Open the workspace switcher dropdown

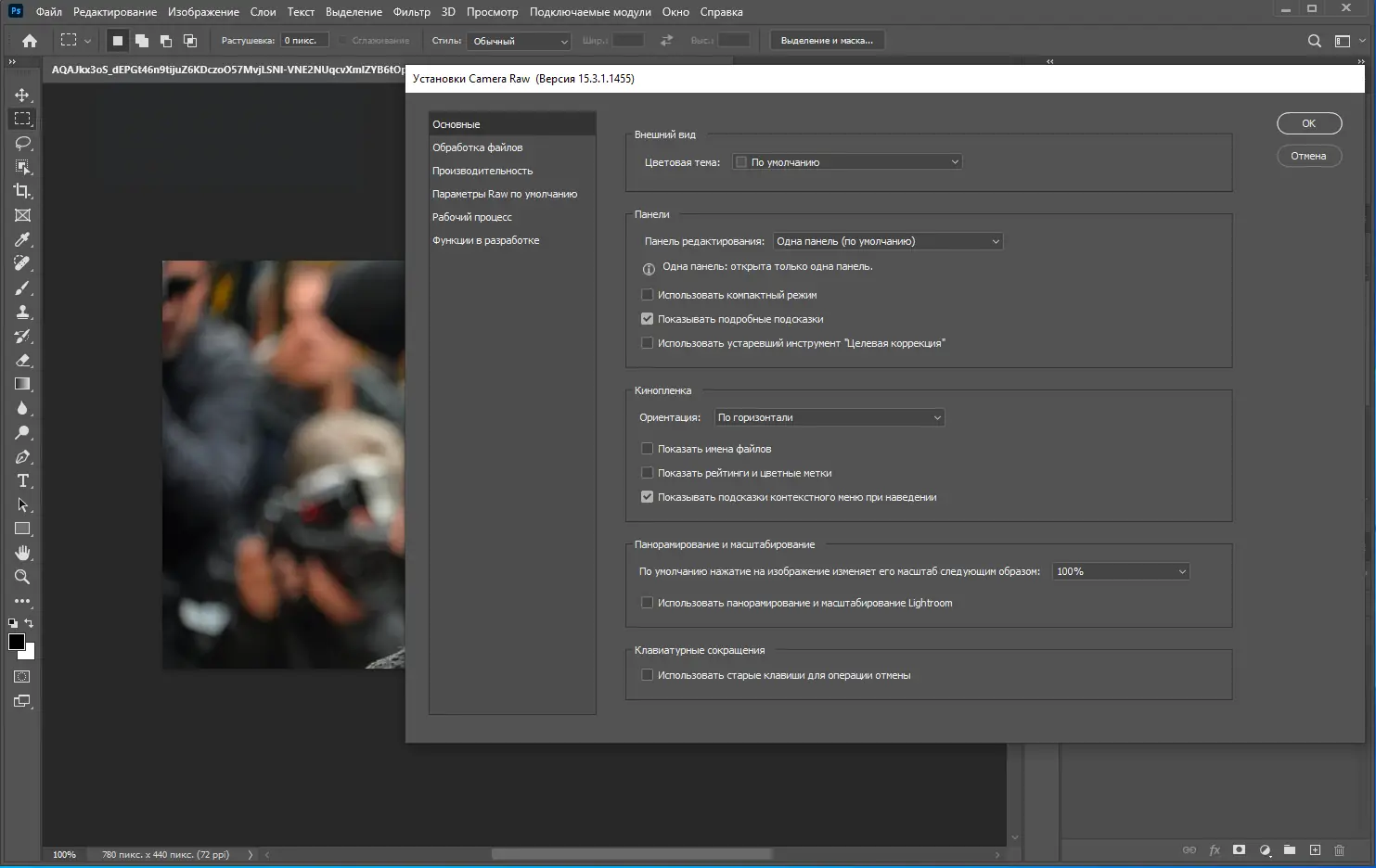[x=1347, y=41]
